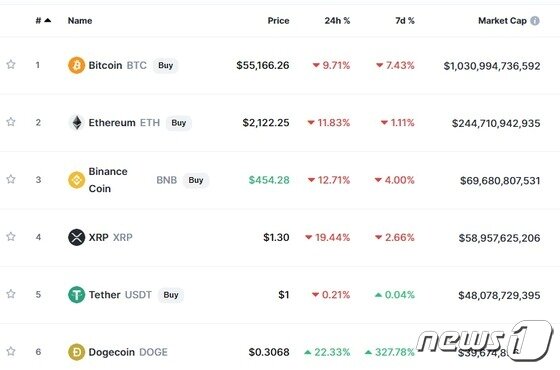Open the Market Cap info icon
Image resolution: width=560 pixels, height=370 pixels.
(535, 21)
